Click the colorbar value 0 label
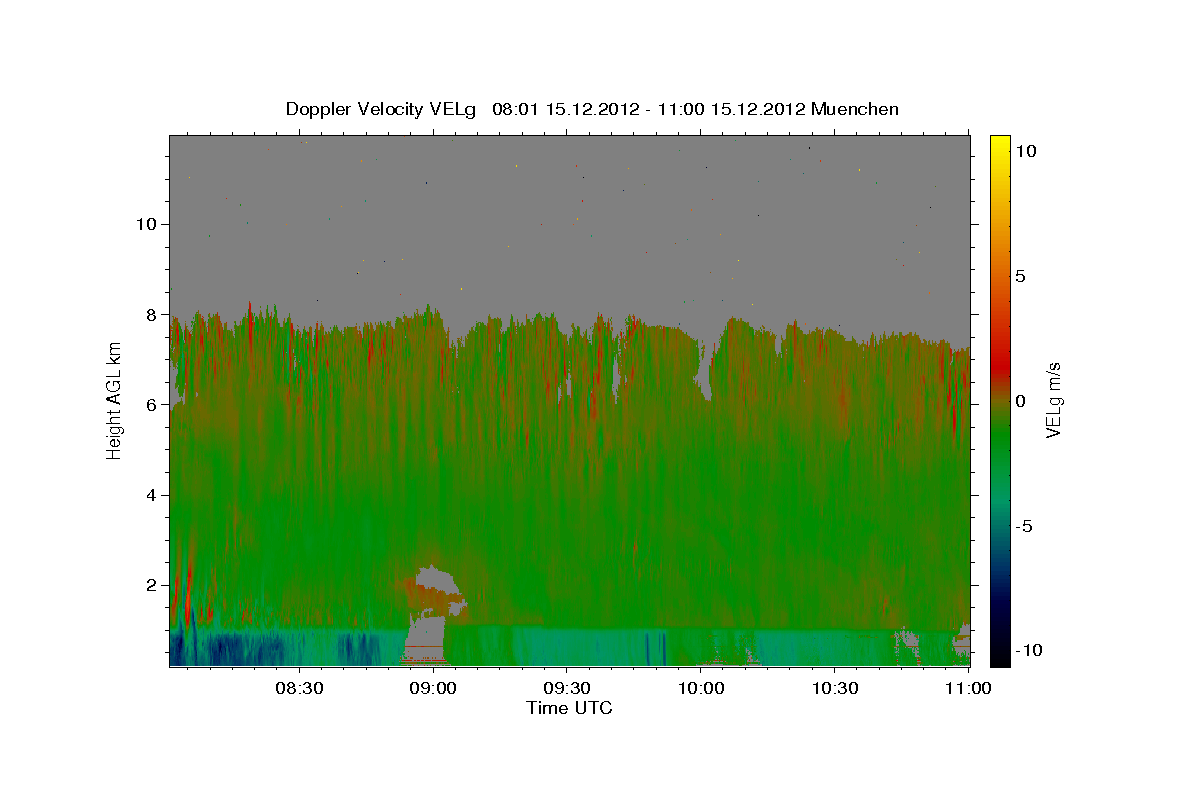 (x=1020, y=401)
